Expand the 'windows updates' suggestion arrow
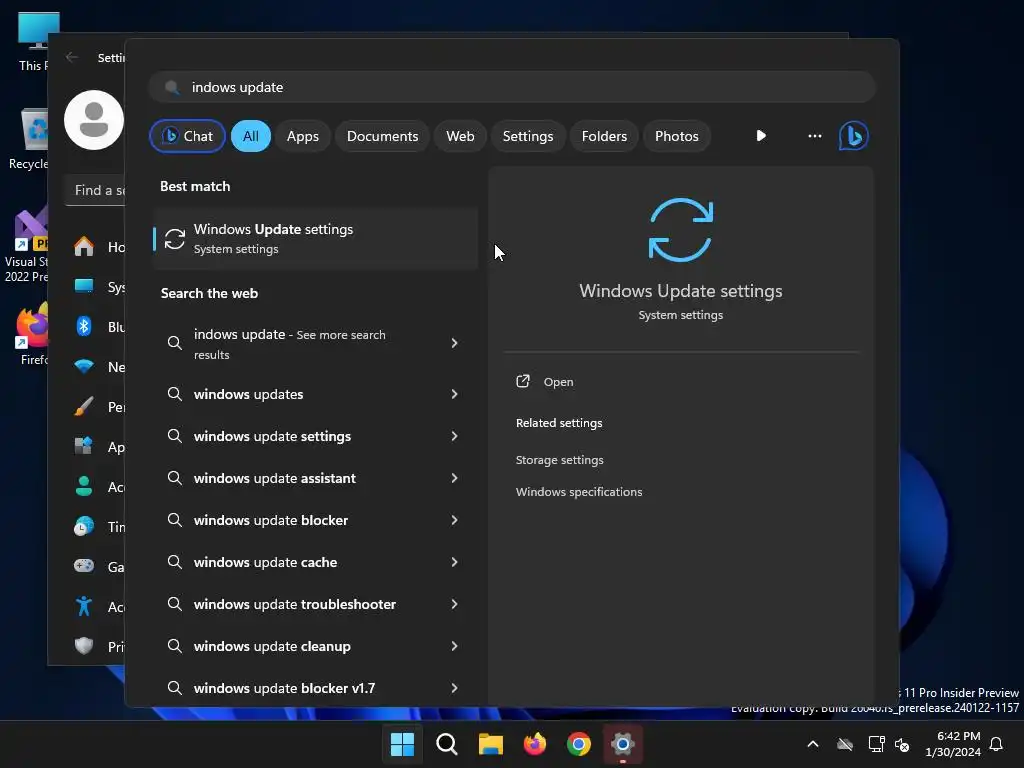 [x=455, y=394]
